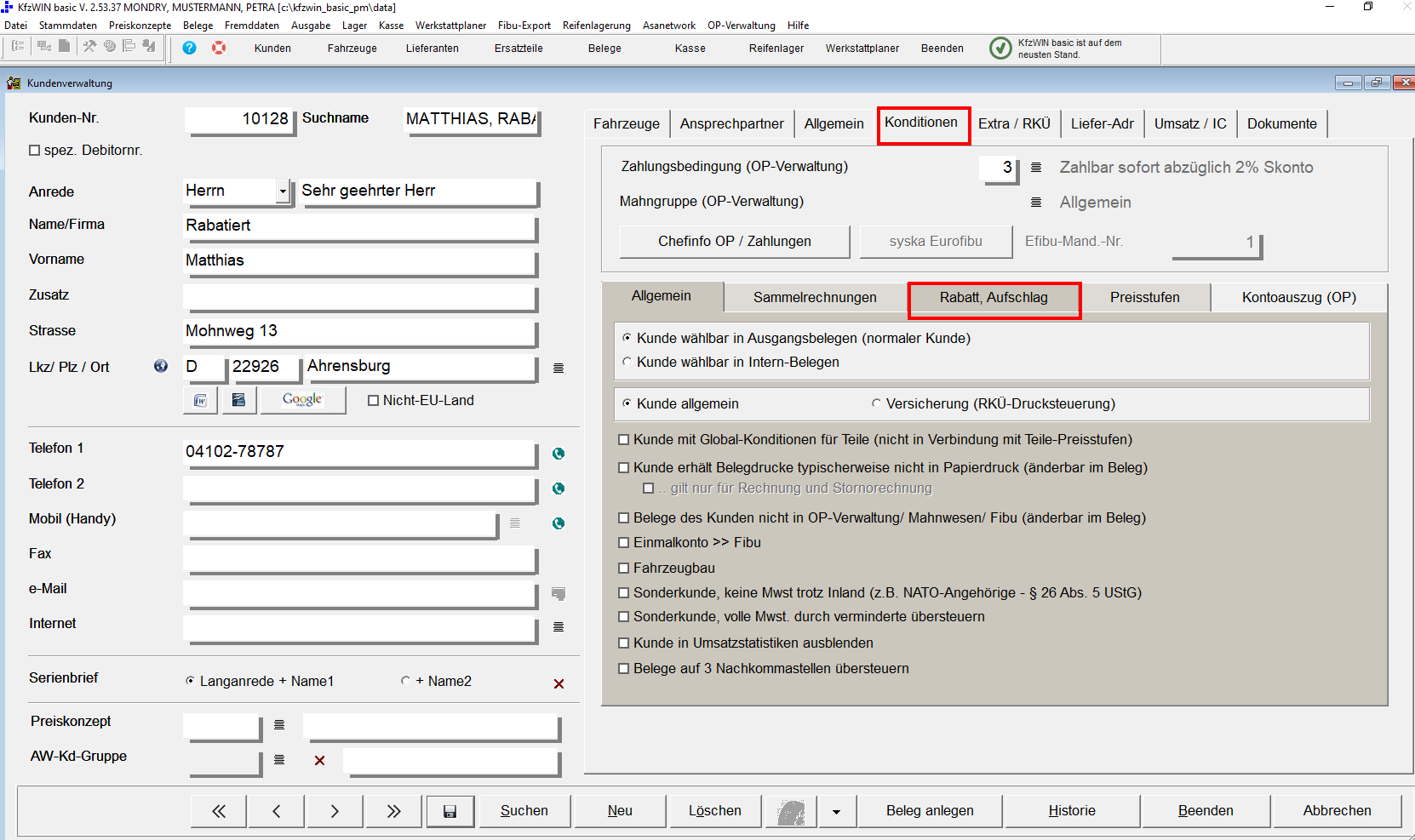Open the Werkstattplaner toolbar item
The image size is (1415, 840).
862,49
